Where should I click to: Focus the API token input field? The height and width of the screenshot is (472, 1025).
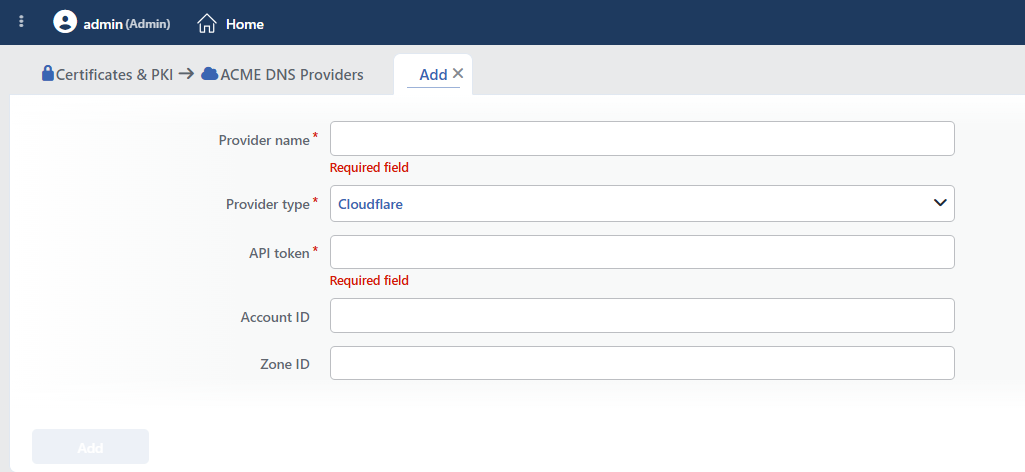click(x=642, y=252)
